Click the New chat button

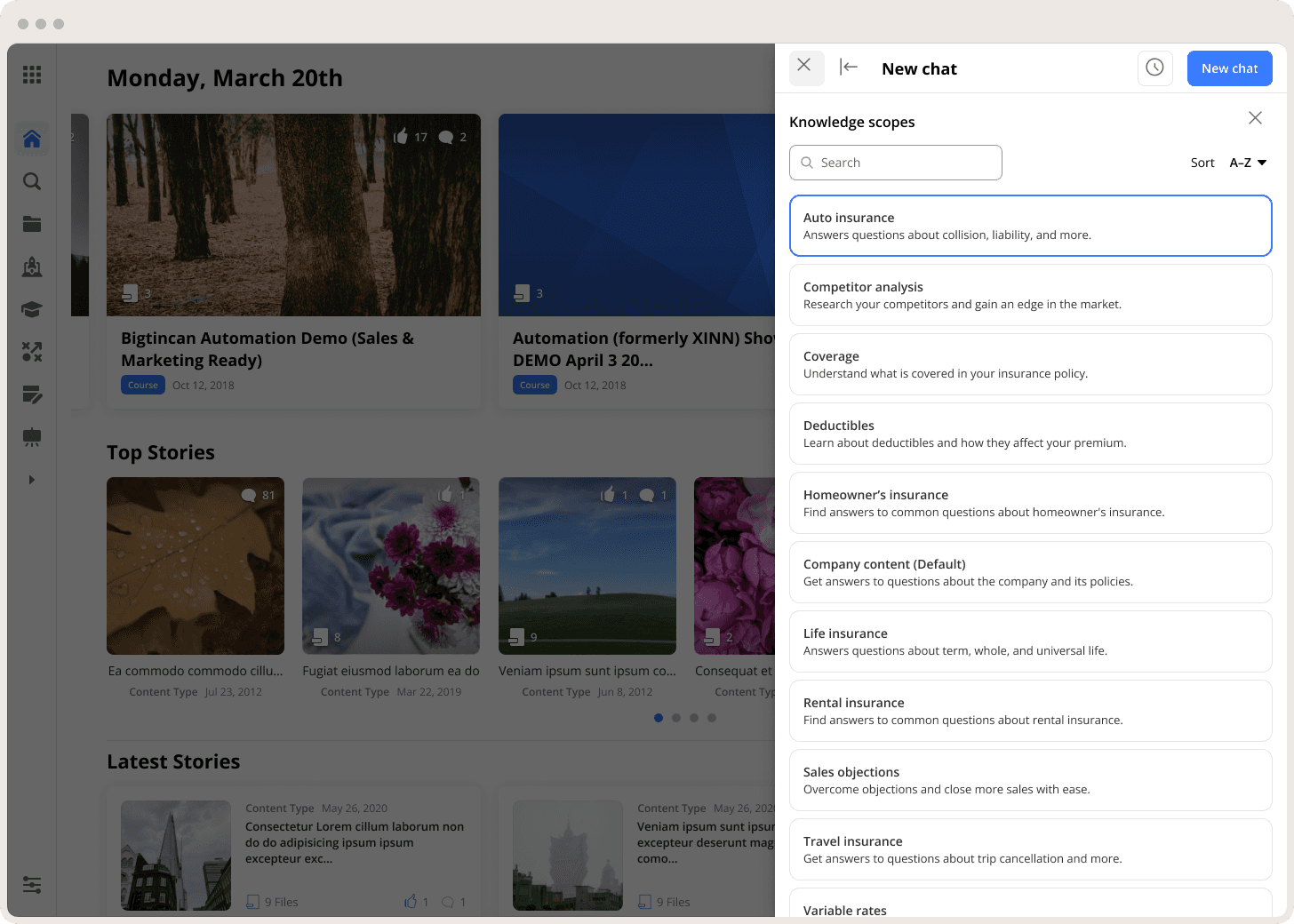(x=1230, y=68)
